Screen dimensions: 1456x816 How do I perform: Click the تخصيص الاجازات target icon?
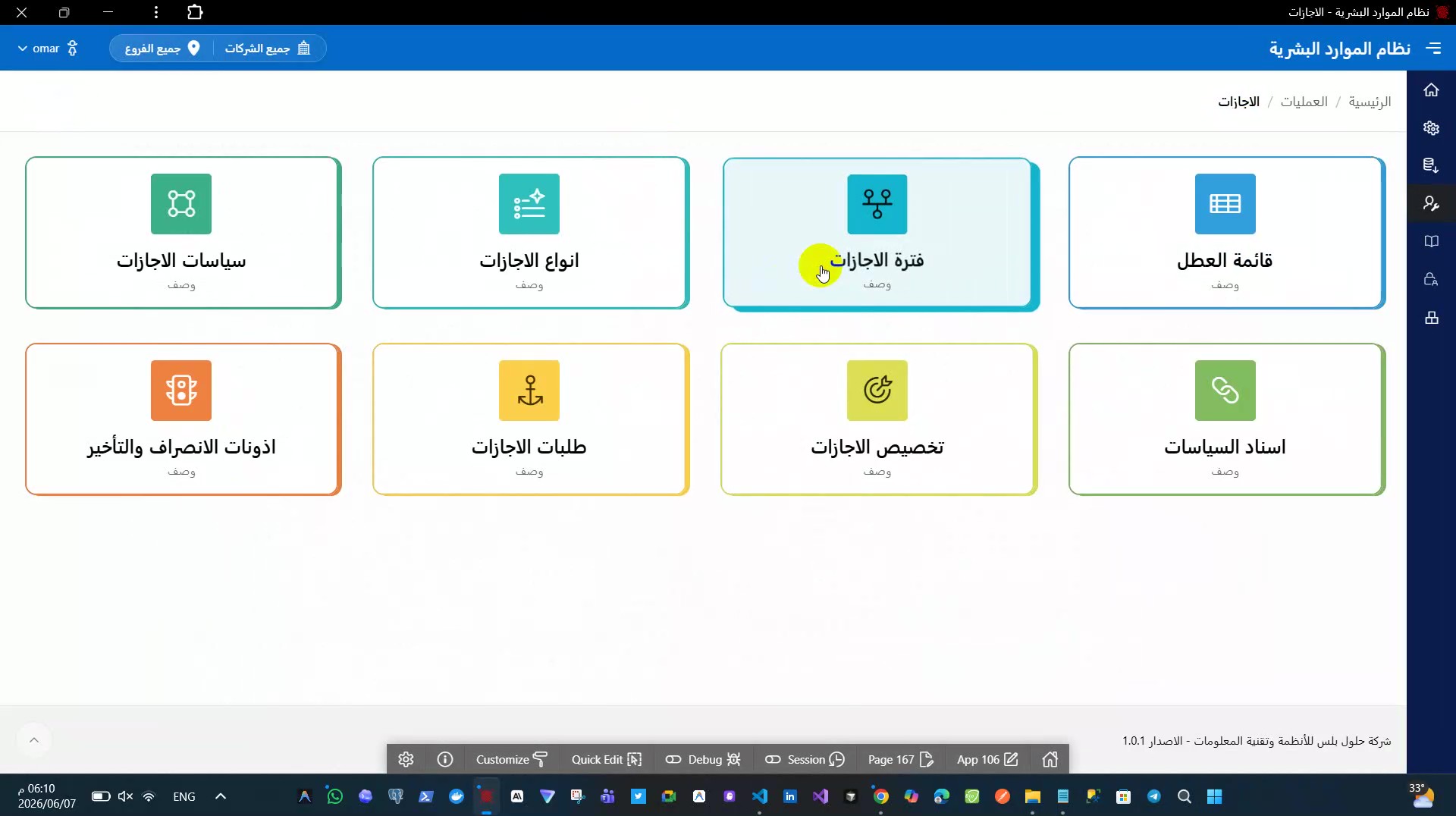click(x=877, y=391)
